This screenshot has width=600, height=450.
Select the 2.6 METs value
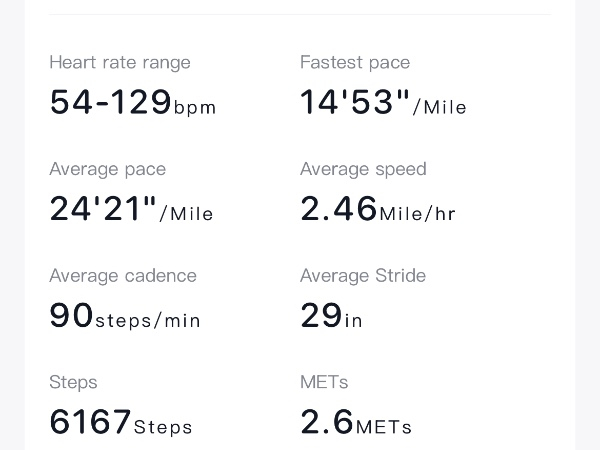click(327, 422)
